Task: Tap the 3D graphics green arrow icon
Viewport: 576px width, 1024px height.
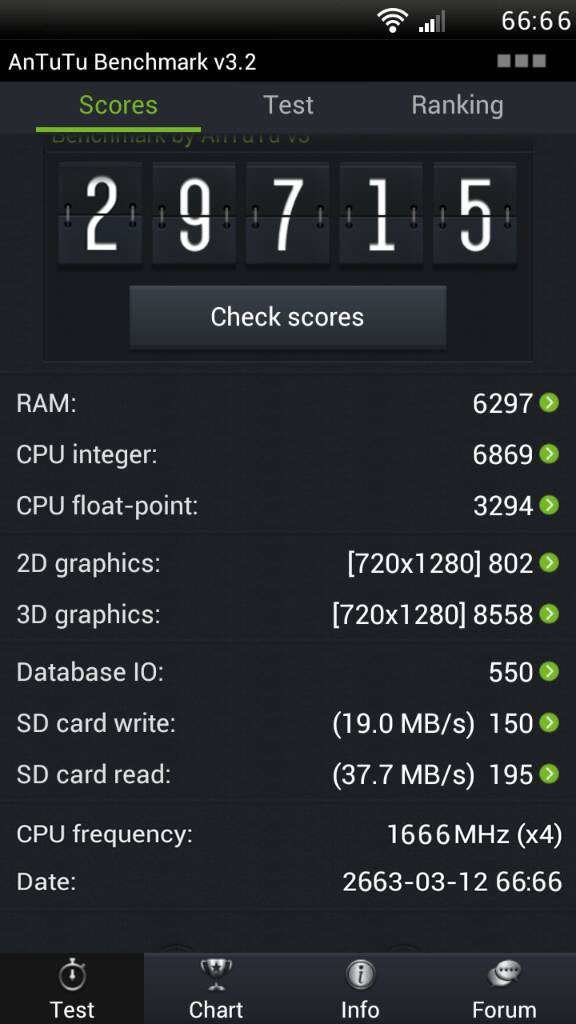Action: (x=549, y=614)
